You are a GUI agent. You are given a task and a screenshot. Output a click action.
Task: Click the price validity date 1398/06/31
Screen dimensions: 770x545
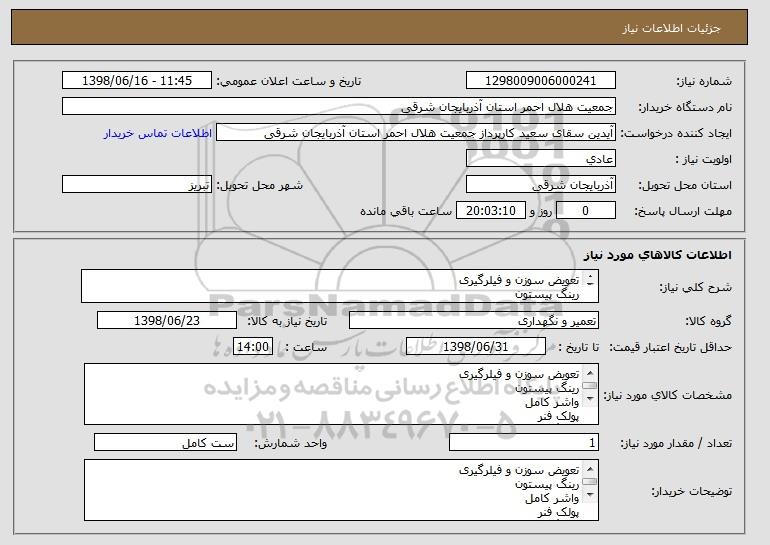pos(476,347)
